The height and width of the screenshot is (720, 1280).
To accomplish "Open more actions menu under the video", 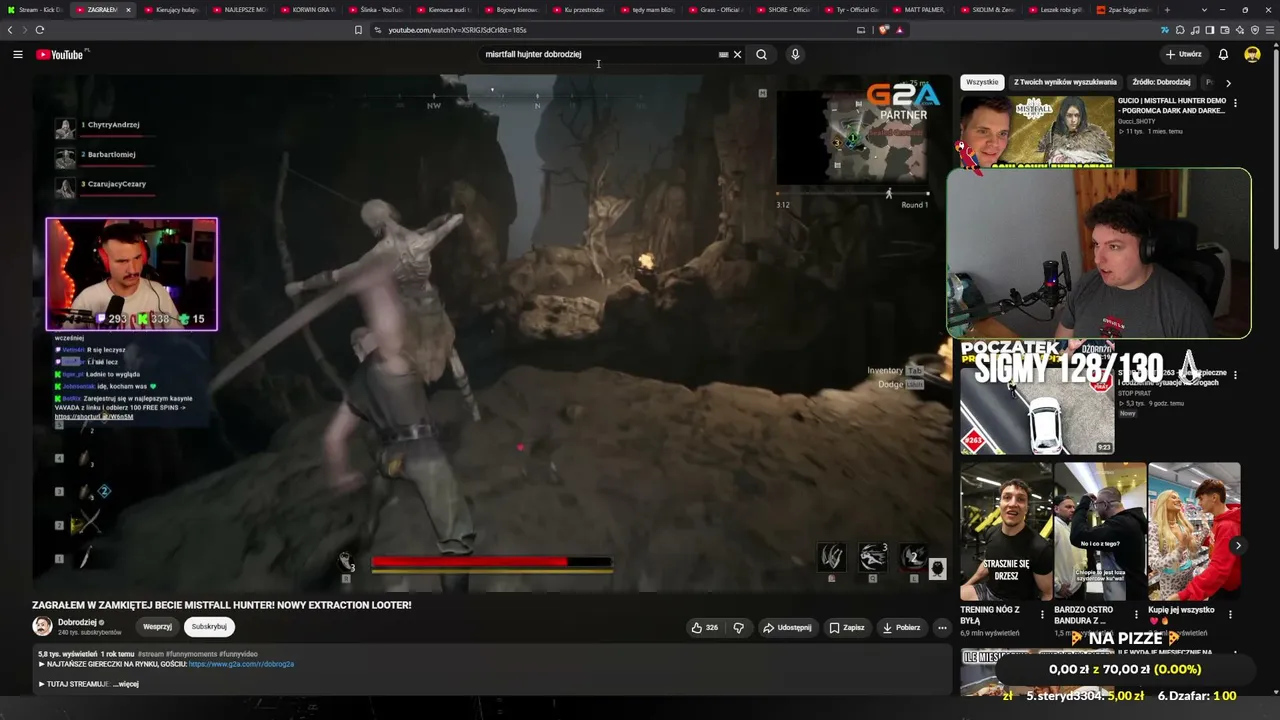I will (x=941, y=628).
